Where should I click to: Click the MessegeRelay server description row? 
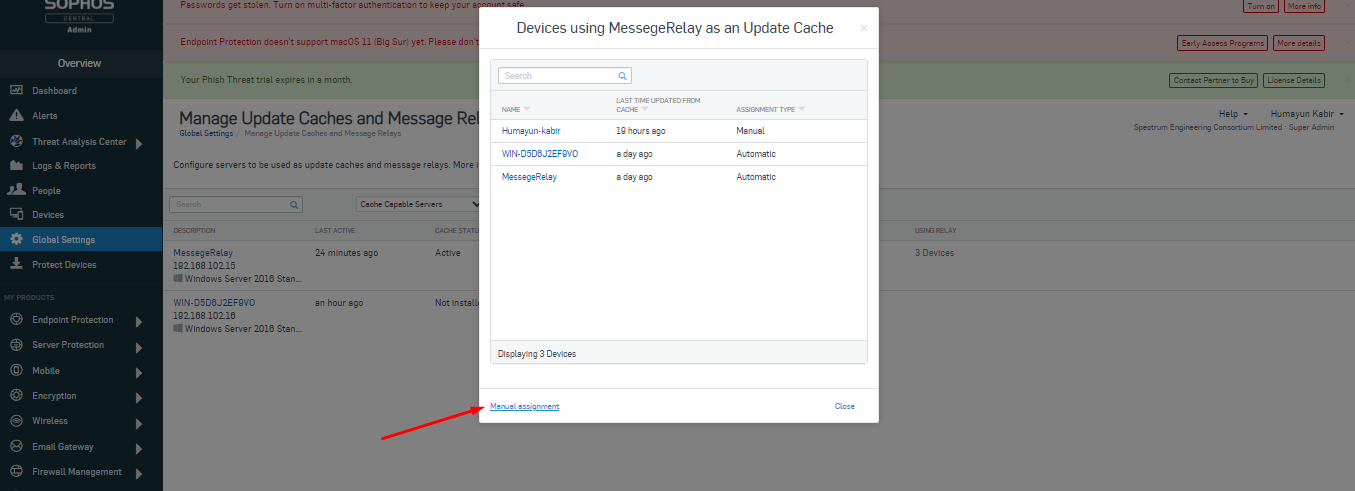[203, 253]
